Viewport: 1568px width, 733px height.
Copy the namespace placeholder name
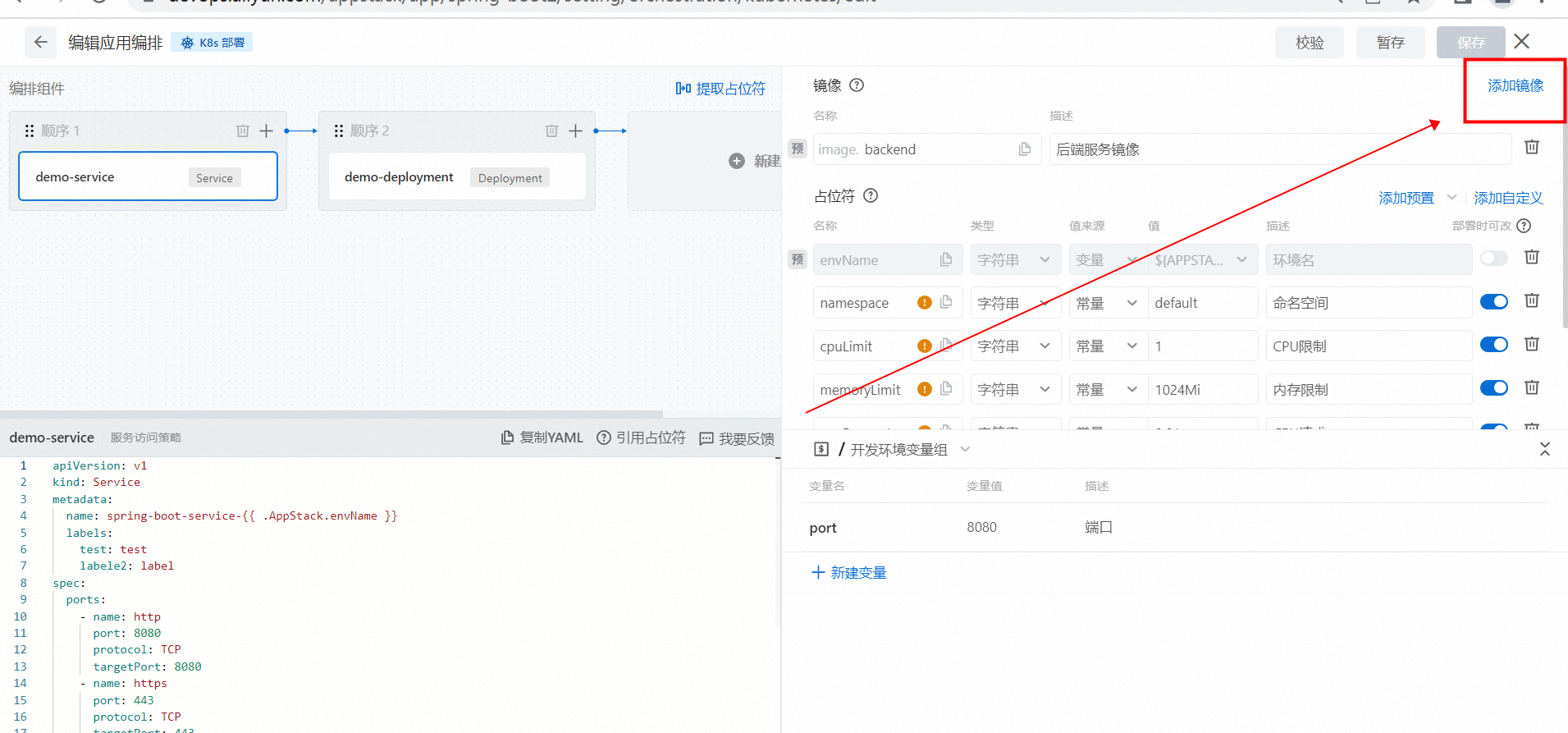coord(946,302)
